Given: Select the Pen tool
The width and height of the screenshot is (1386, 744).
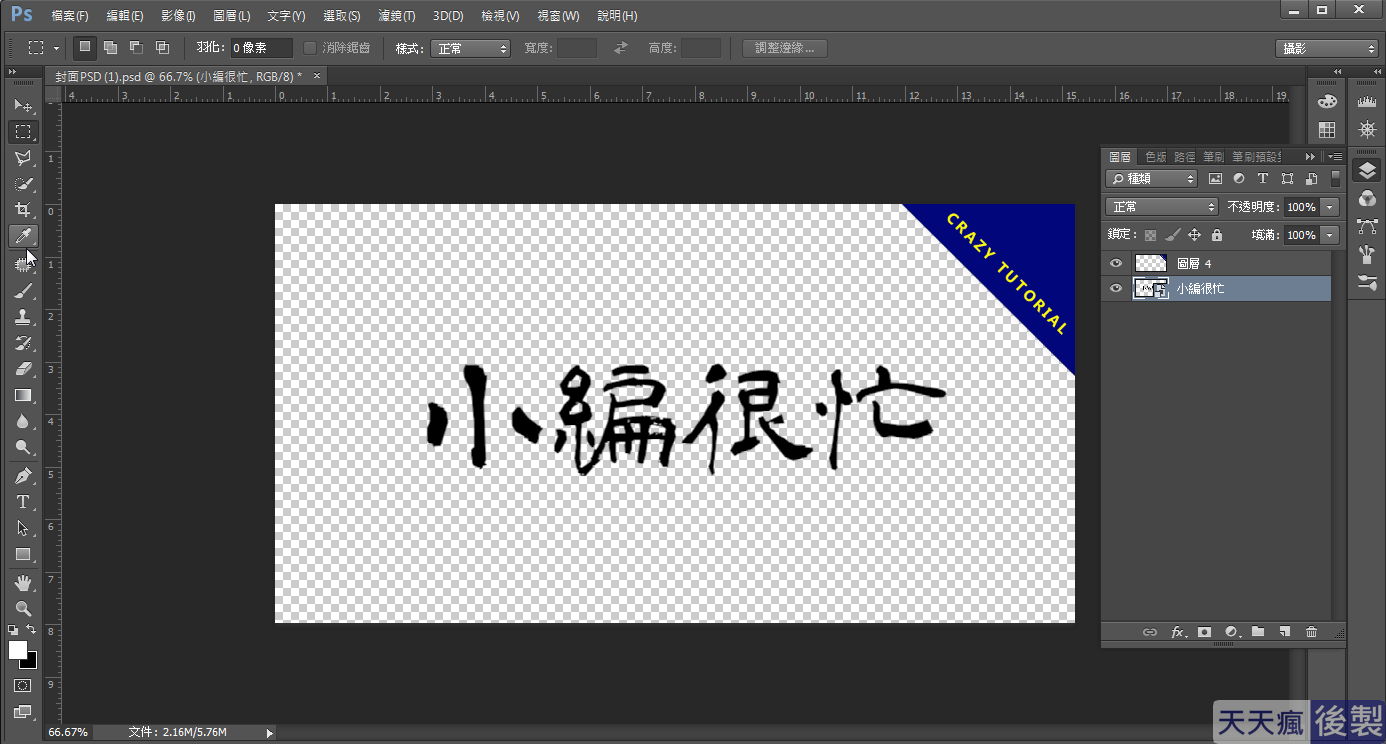Looking at the screenshot, I should [23, 476].
